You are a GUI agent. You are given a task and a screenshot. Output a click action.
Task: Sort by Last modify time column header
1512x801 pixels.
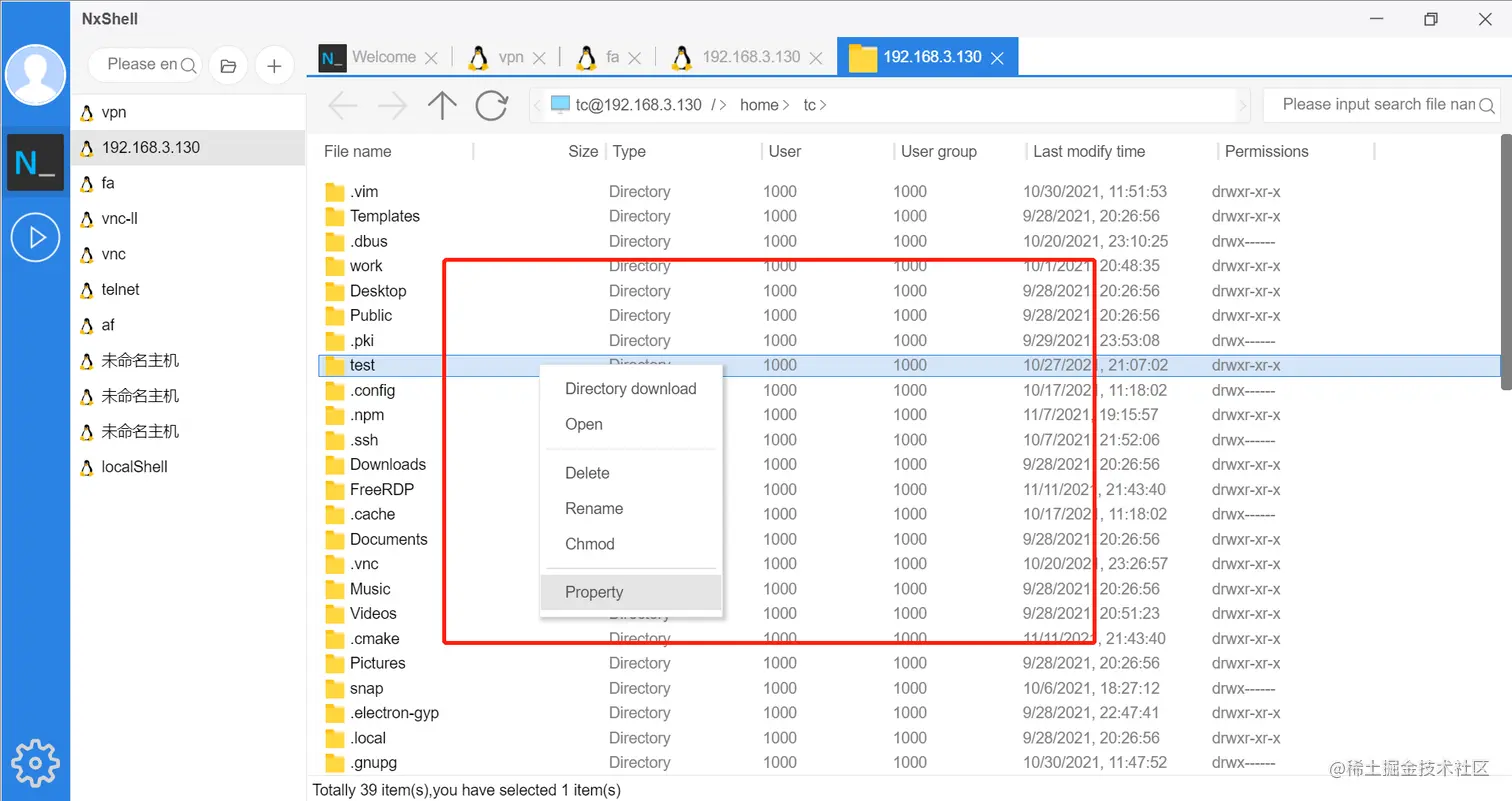1089,152
